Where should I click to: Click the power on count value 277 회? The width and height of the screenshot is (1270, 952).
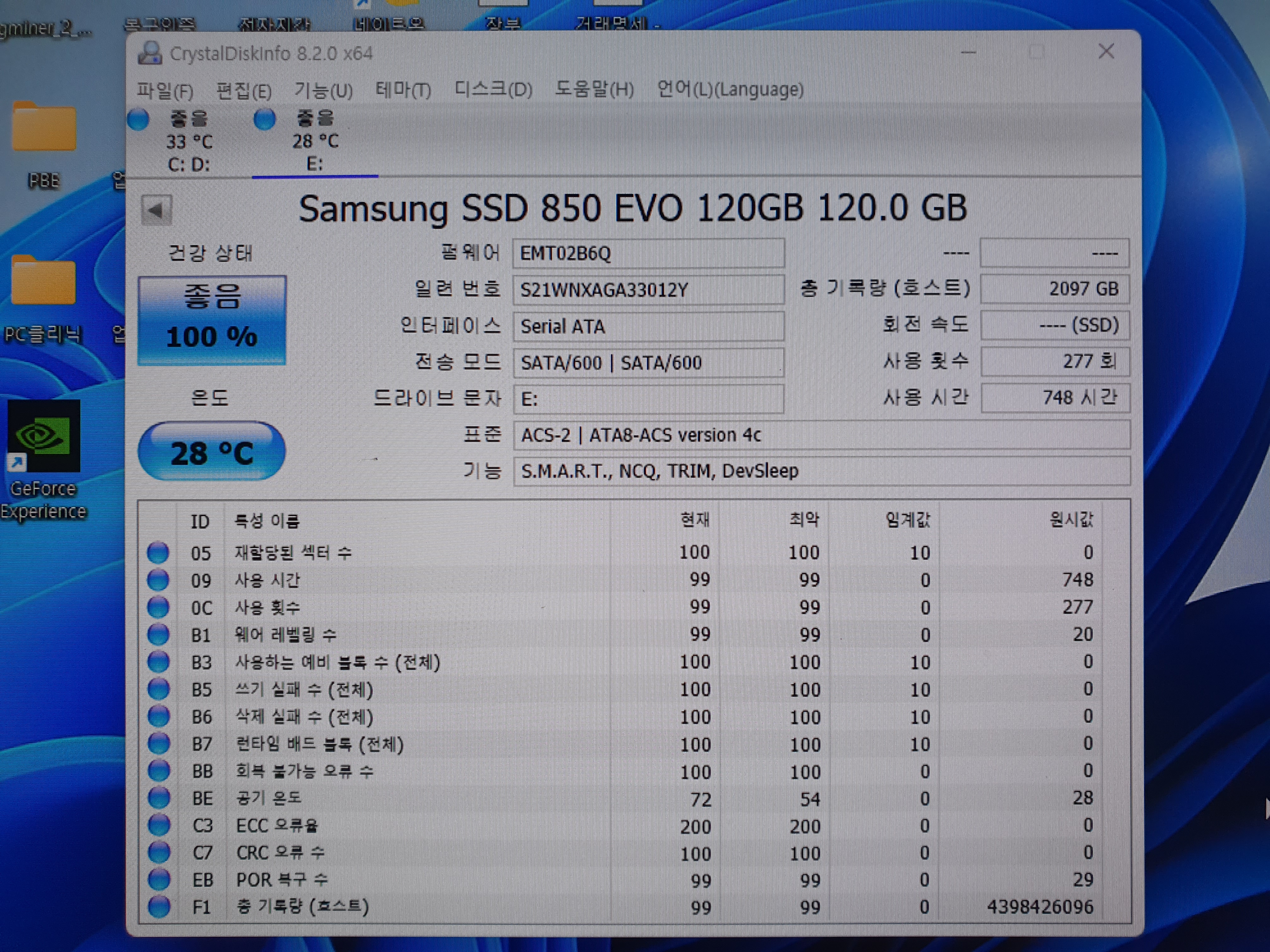tap(1055, 361)
